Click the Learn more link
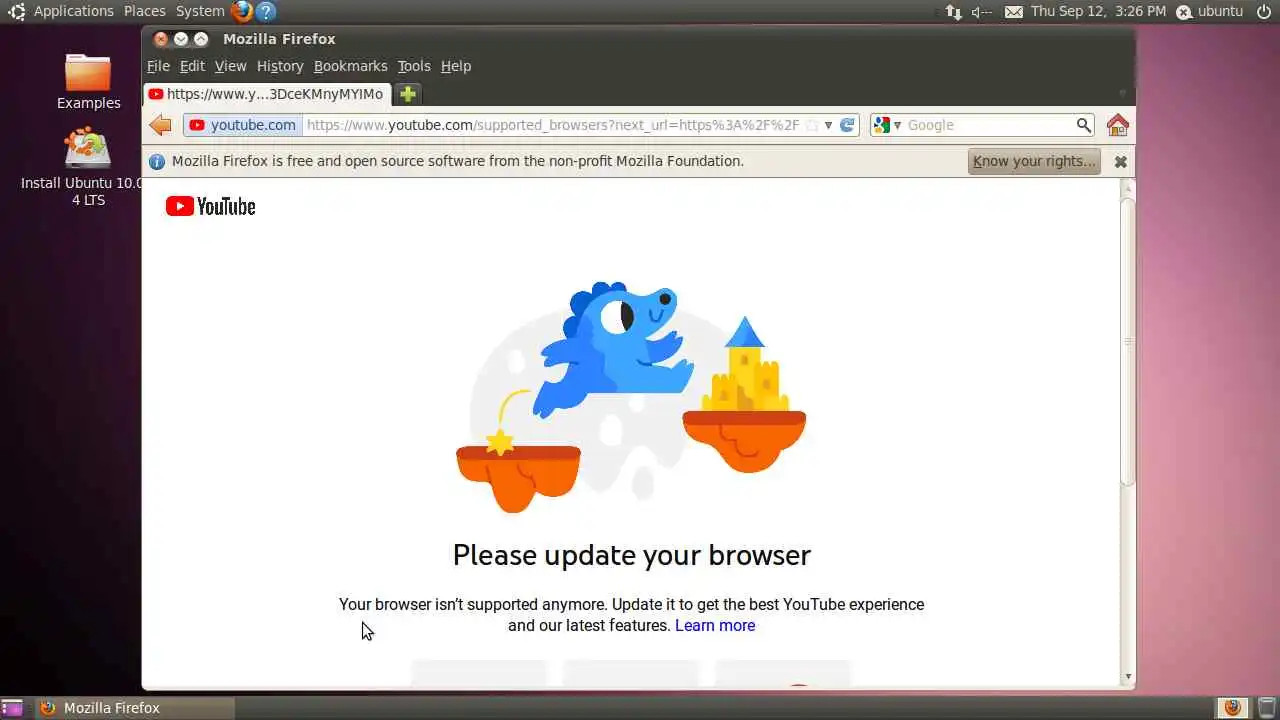Screen dimensions: 1280x720 click(715, 625)
